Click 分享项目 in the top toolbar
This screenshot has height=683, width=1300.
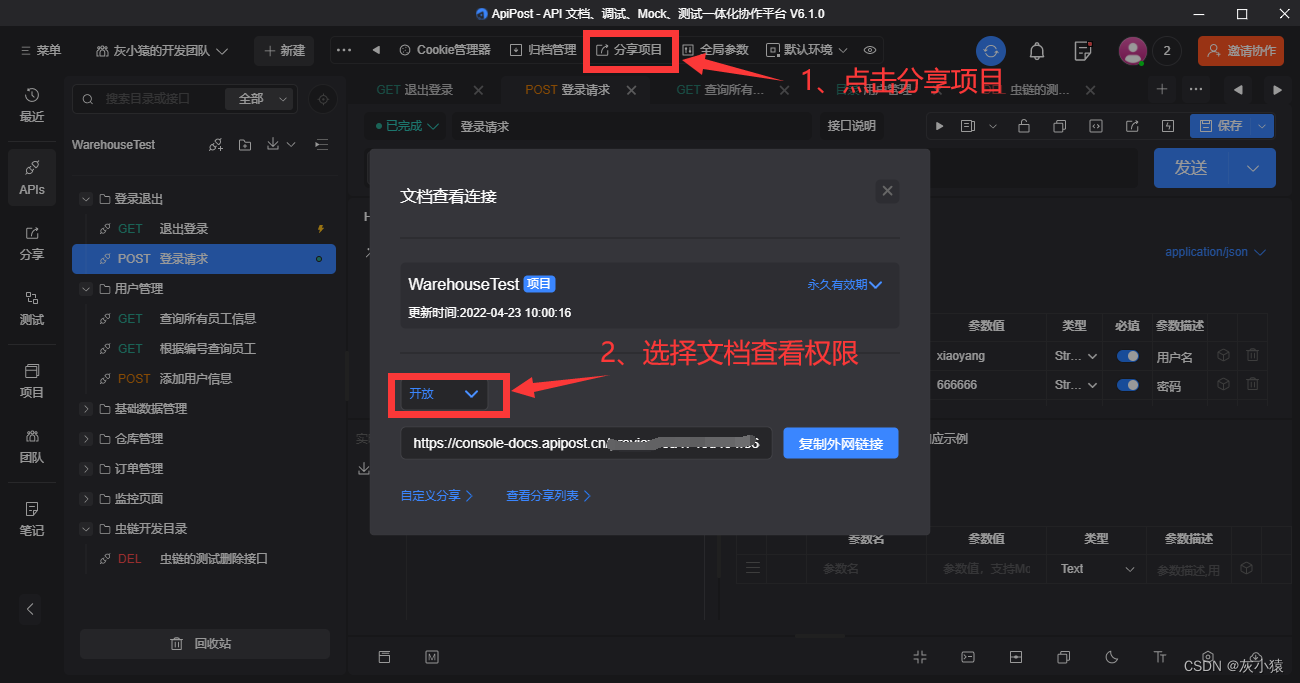point(629,50)
